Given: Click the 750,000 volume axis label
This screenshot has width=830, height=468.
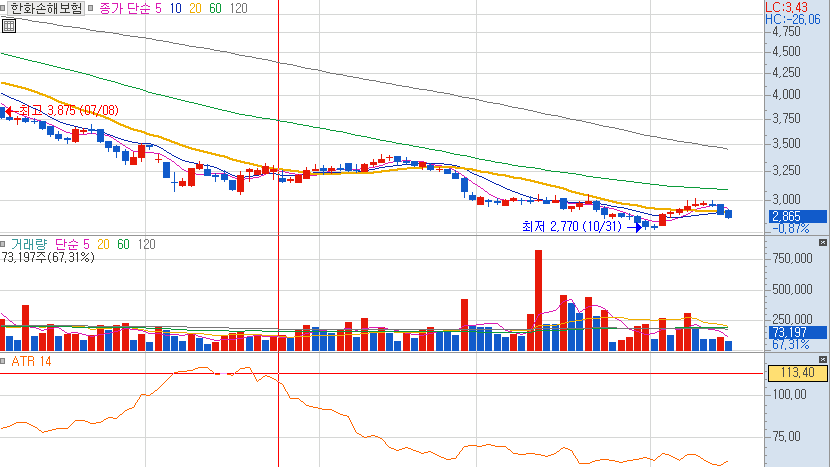Looking at the screenshot, I should click(x=792, y=258).
